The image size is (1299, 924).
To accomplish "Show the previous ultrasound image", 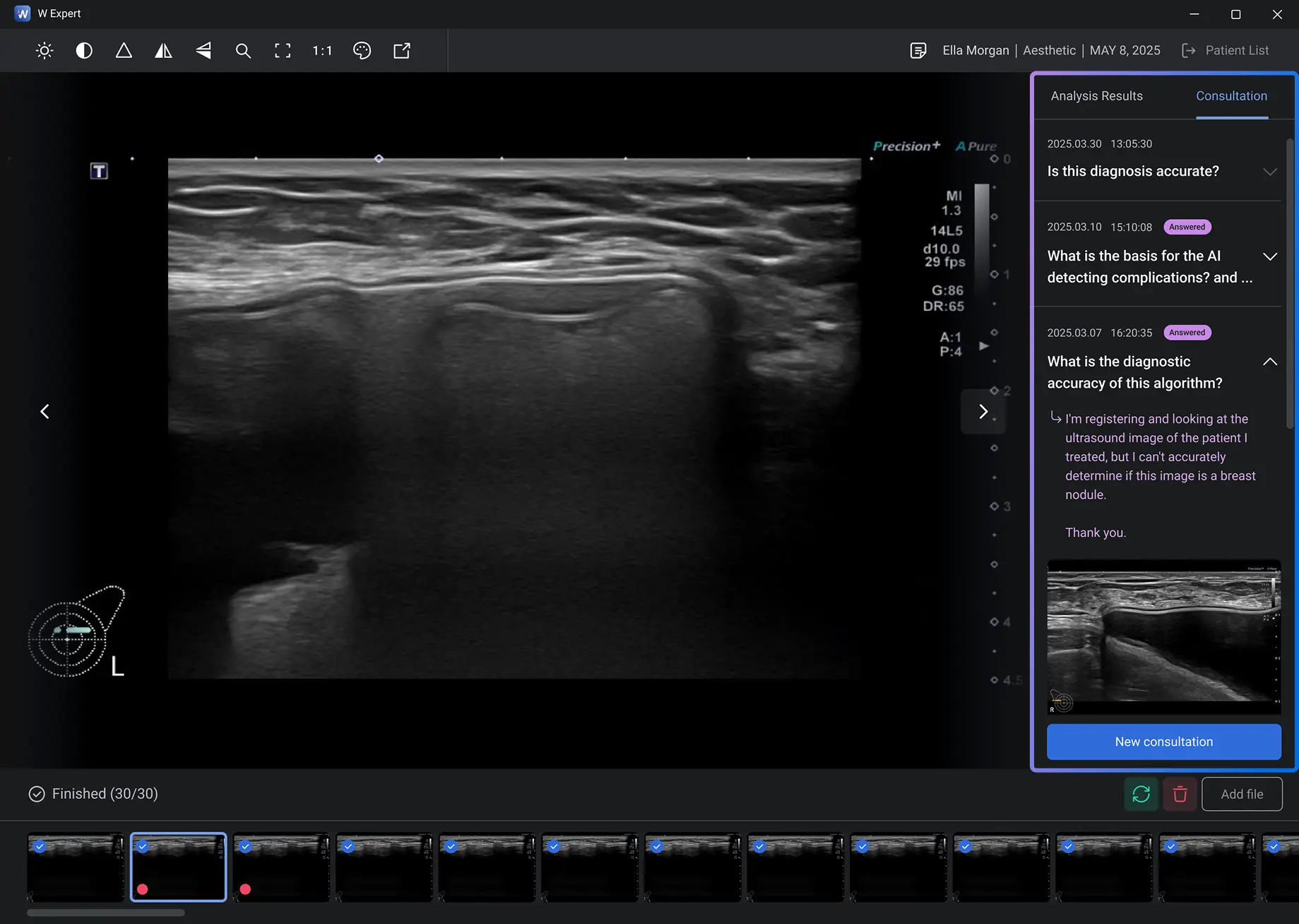I will [45, 411].
